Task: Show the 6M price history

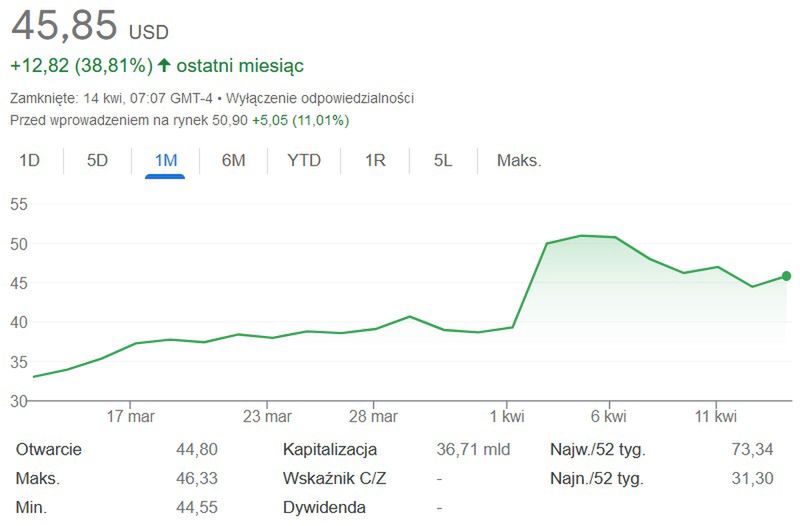Action: (233, 160)
